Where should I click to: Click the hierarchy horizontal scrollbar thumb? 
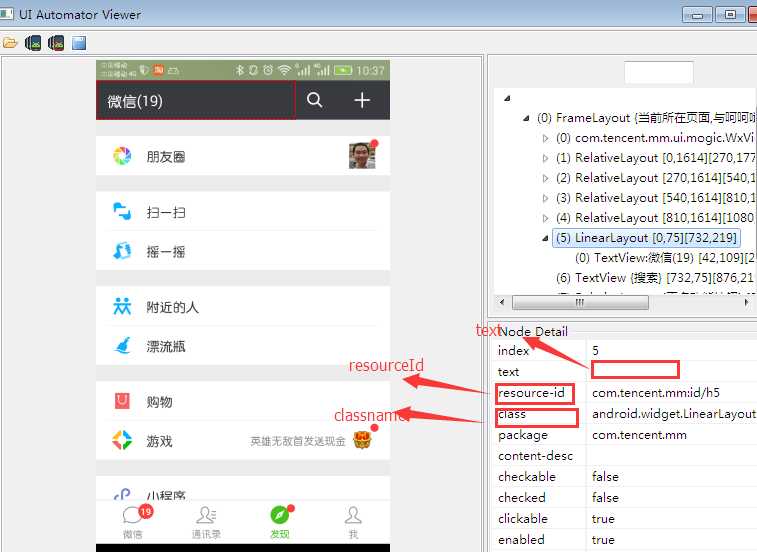point(580,302)
